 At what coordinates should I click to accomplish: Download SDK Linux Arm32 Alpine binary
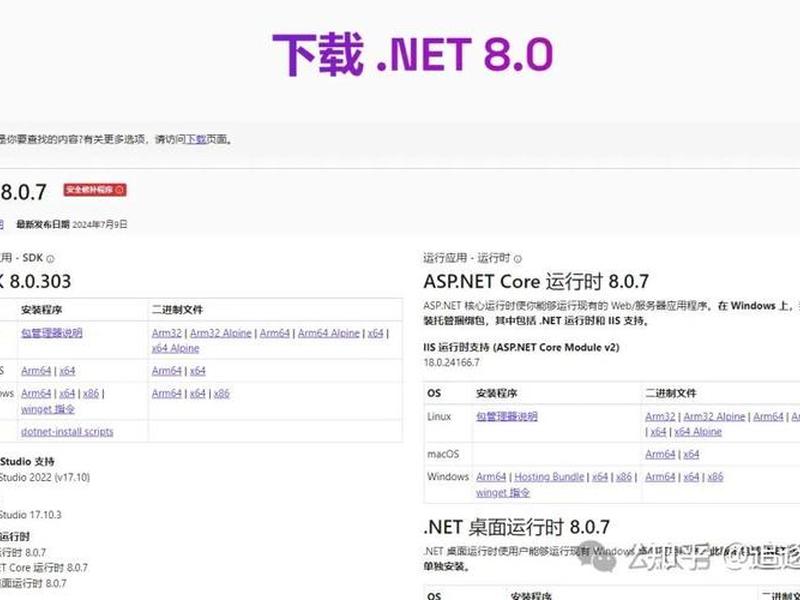click(x=221, y=333)
